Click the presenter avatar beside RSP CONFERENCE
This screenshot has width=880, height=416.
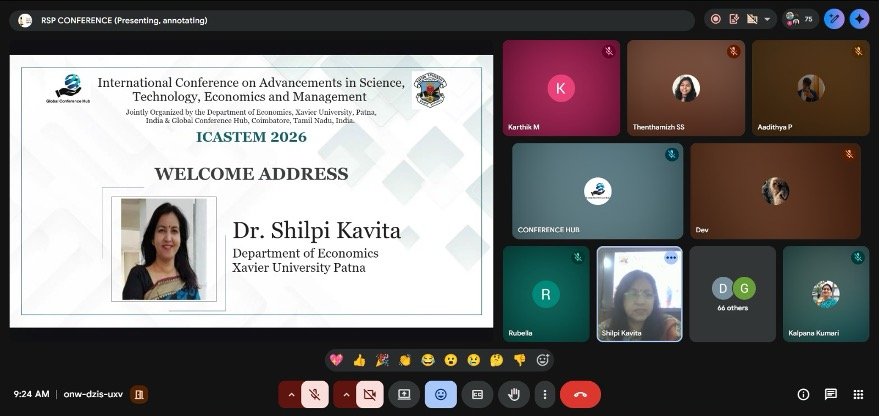coord(25,20)
